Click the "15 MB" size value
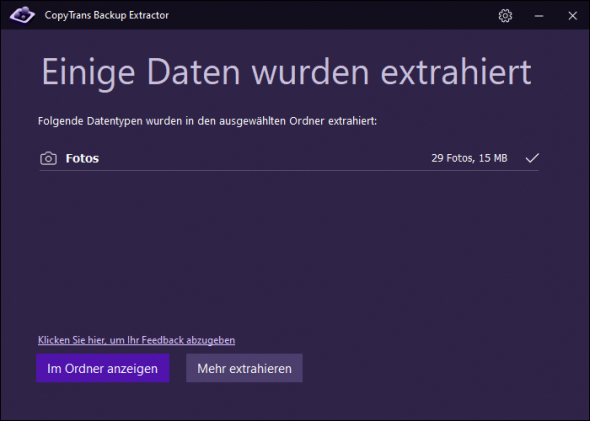The image size is (590, 421). click(x=493, y=158)
